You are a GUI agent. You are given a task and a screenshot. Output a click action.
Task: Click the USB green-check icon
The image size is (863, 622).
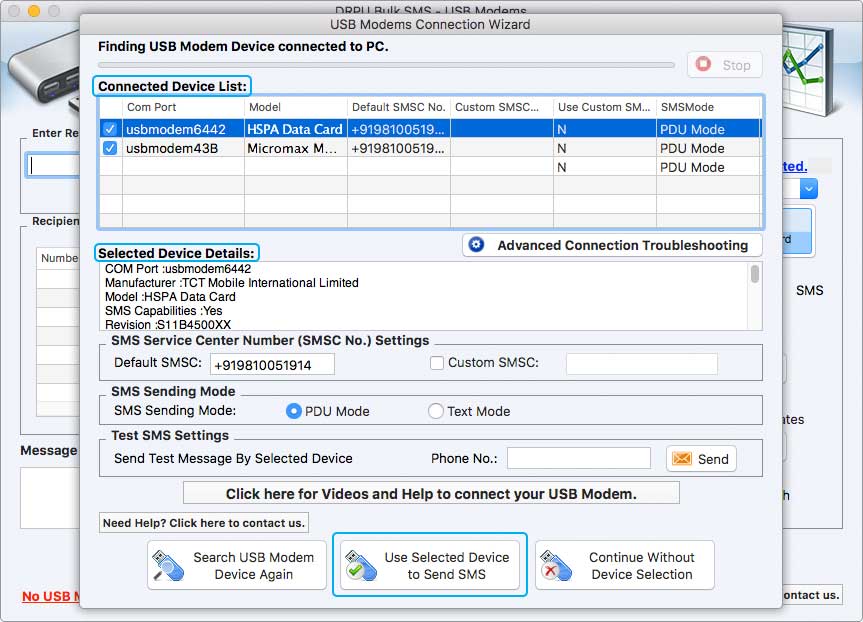(x=361, y=565)
